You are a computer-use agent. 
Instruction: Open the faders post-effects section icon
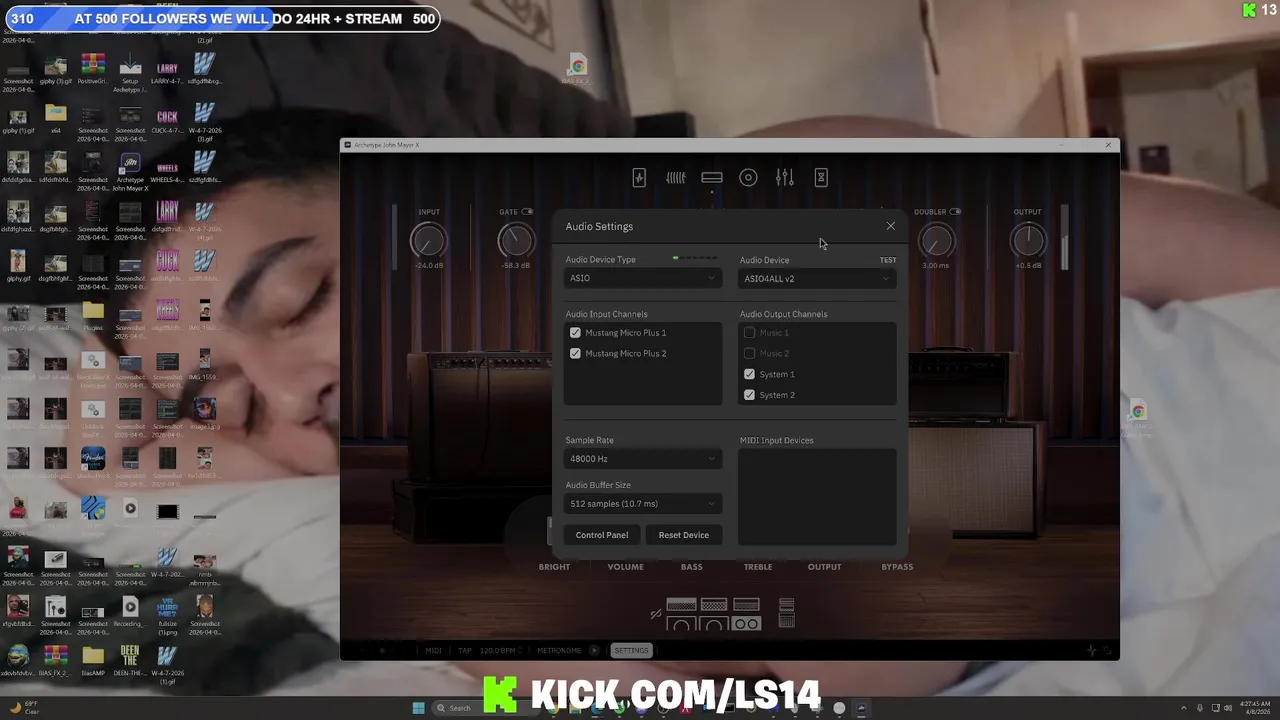click(784, 178)
